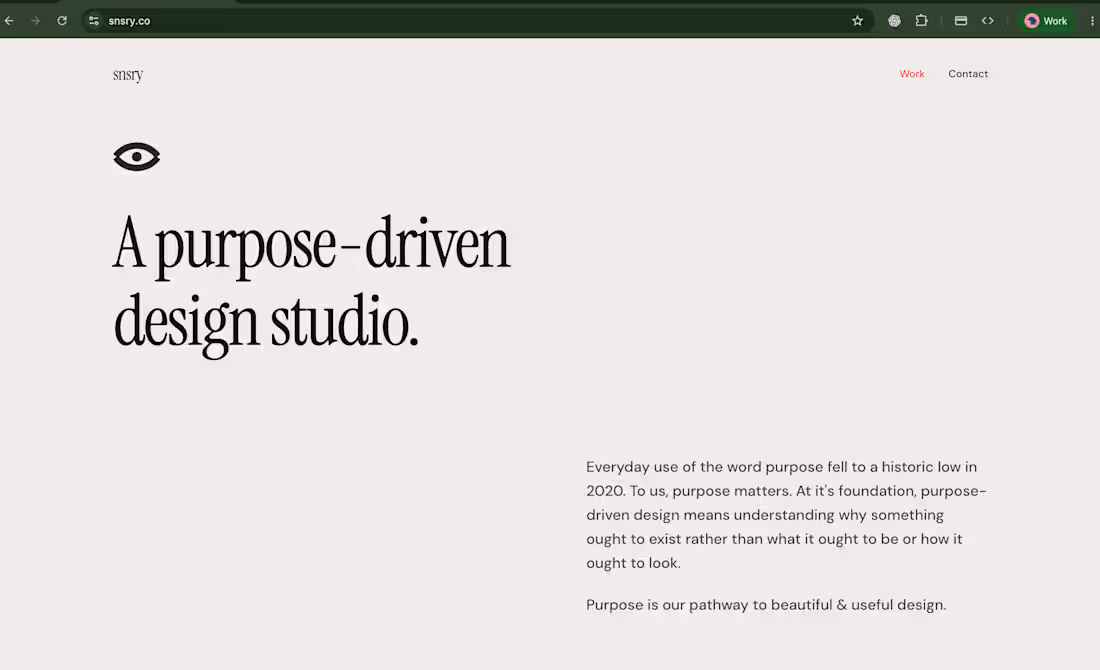Open the Work profile switcher

[1046, 21]
